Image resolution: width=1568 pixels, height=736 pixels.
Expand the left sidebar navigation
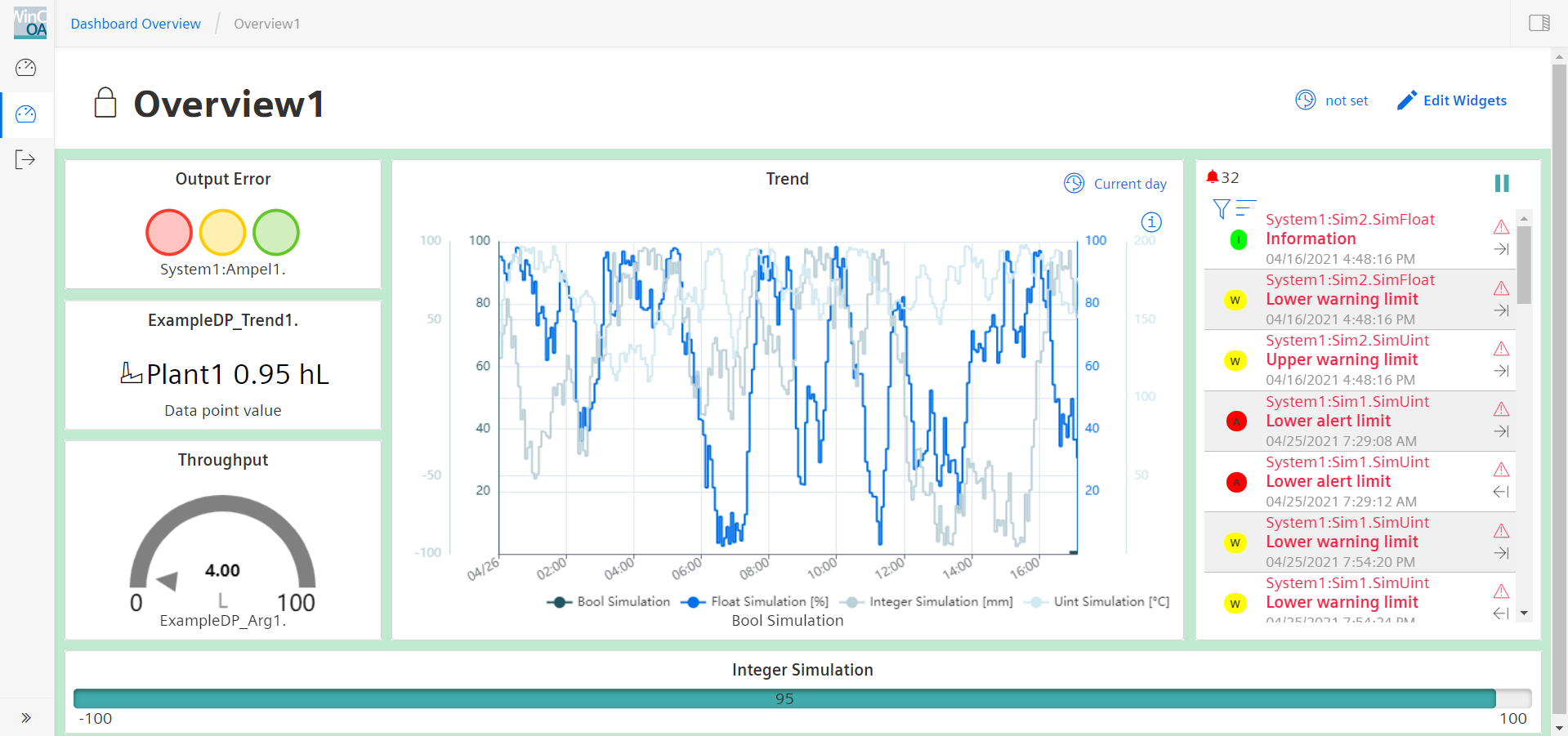(26, 718)
